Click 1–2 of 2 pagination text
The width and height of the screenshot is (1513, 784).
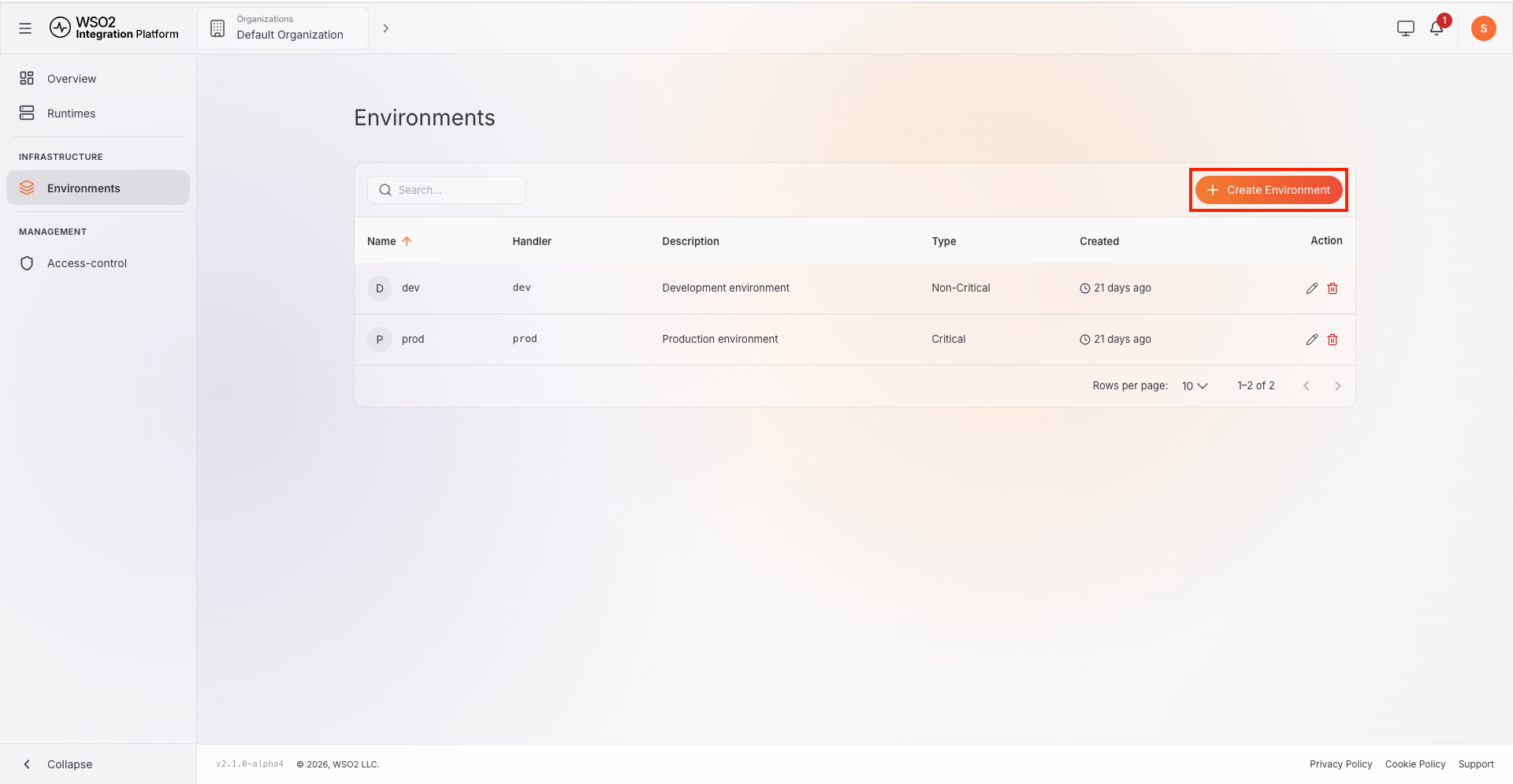click(x=1256, y=386)
